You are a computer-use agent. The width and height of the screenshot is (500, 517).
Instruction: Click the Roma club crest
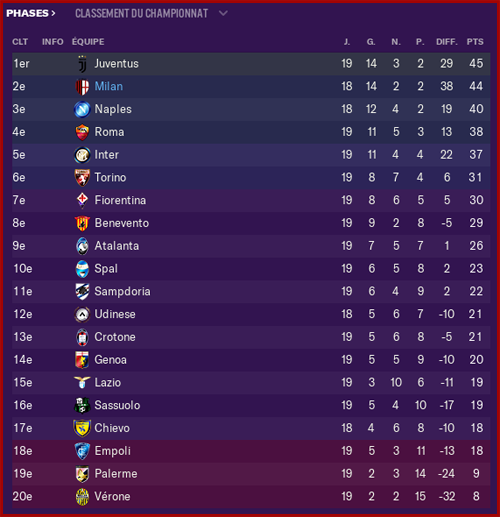click(x=82, y=132)
